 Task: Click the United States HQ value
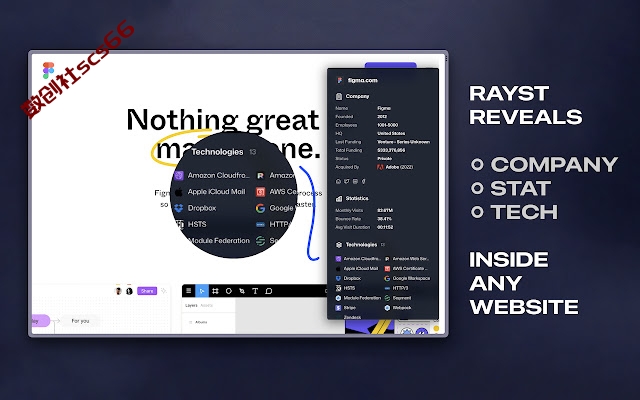pos(391,133)
